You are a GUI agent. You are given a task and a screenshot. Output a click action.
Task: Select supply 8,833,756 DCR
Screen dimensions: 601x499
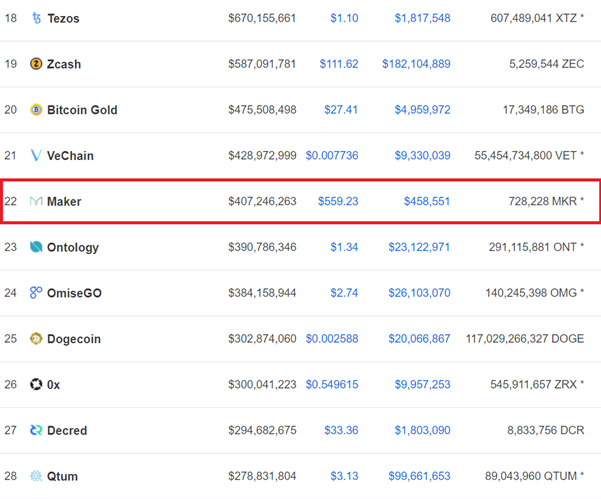pyautogui.click(x=546, y=430)
